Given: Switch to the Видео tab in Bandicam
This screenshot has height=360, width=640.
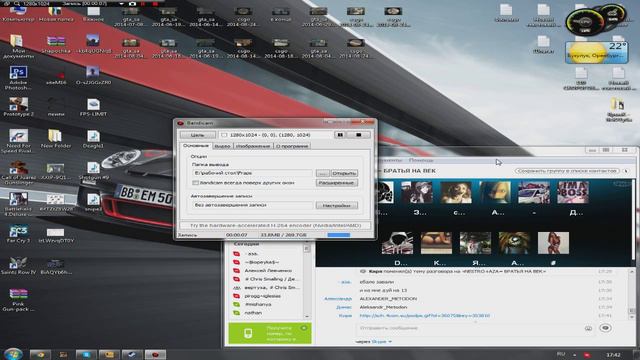Looking at the screenshot, I should 222,146.
